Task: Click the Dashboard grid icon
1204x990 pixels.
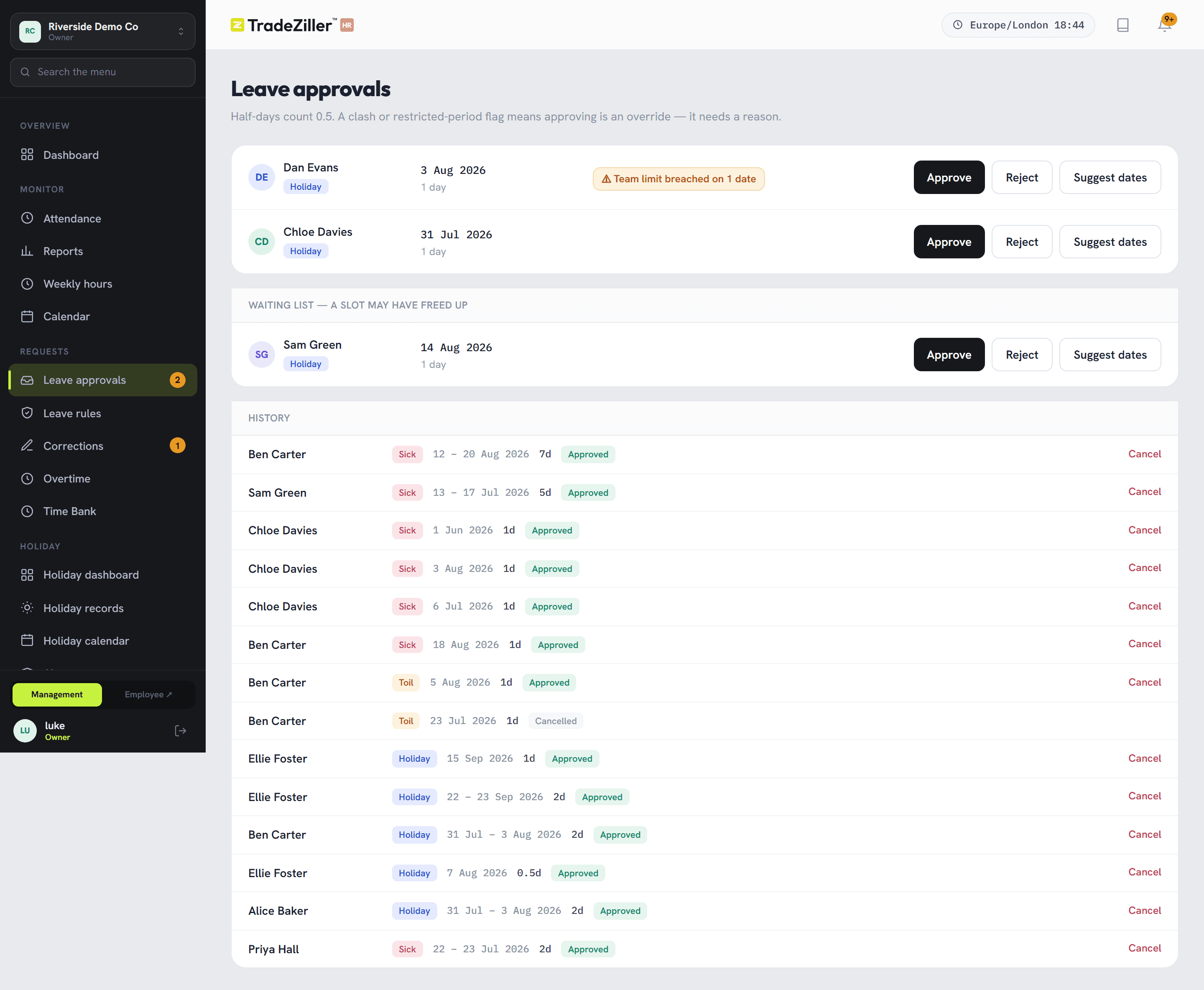Action: tap(27, 155)
